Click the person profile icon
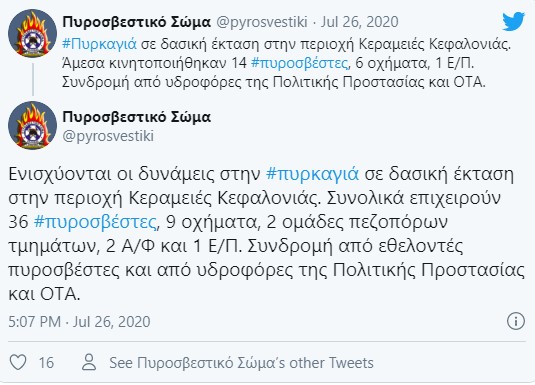Viewport: 535px width, 385px height. pyautogui.click(x=89, y=362)
